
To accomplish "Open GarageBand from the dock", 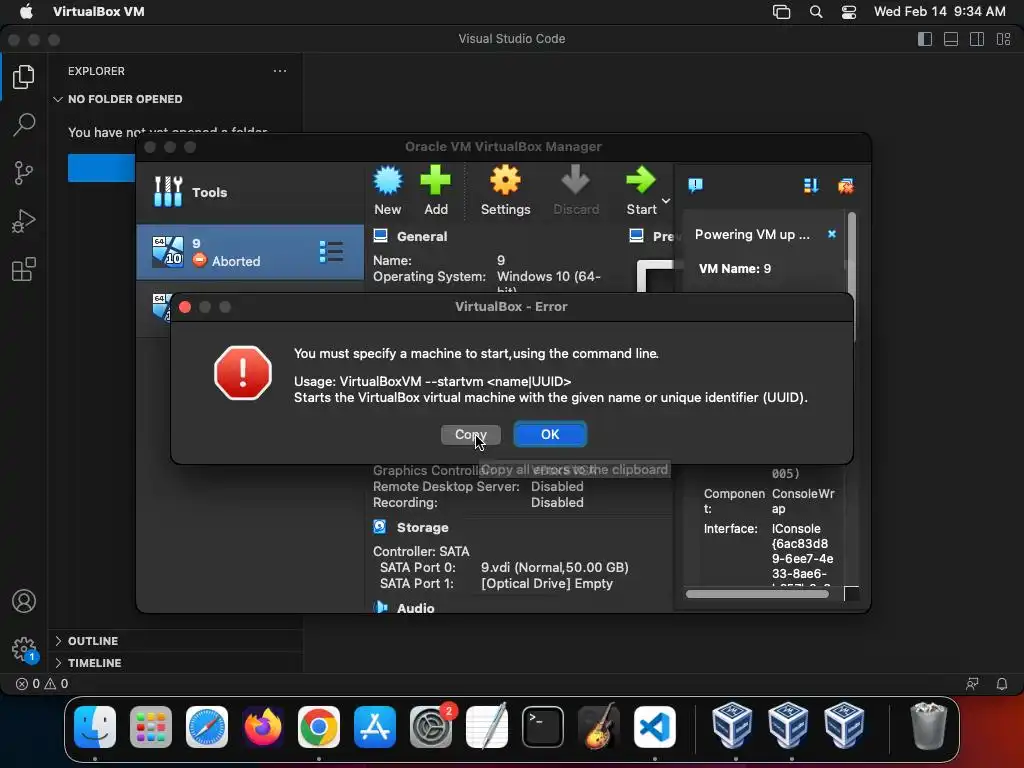I will 599,727.
